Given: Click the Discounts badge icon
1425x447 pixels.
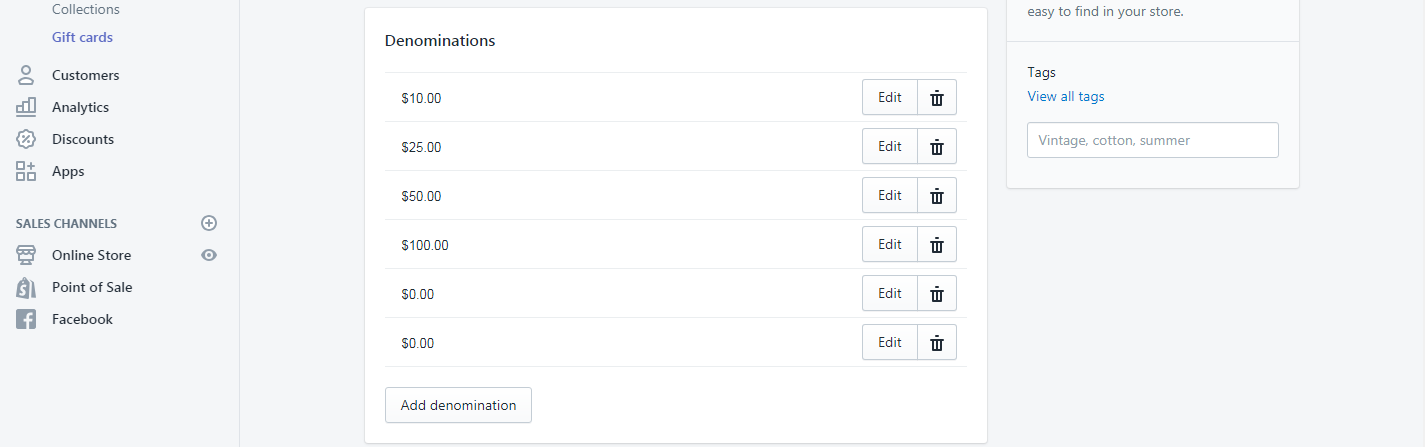Looking at the screenshot, I should coord(26,139).
